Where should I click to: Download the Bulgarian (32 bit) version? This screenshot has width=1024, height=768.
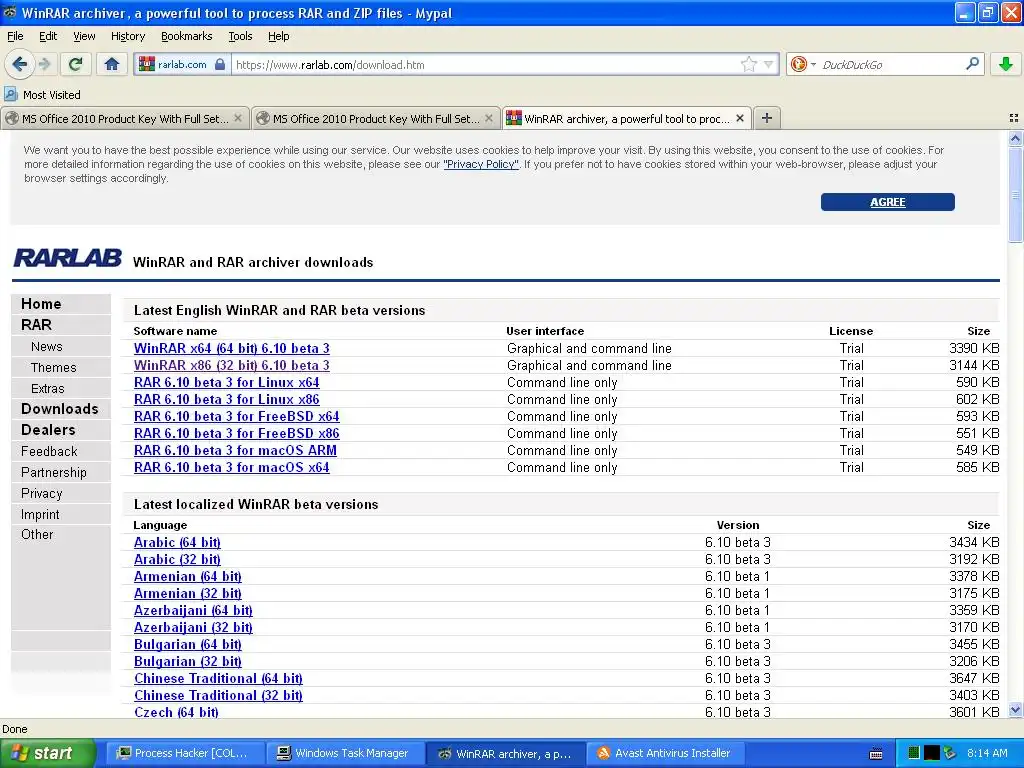tap(187, 661)
